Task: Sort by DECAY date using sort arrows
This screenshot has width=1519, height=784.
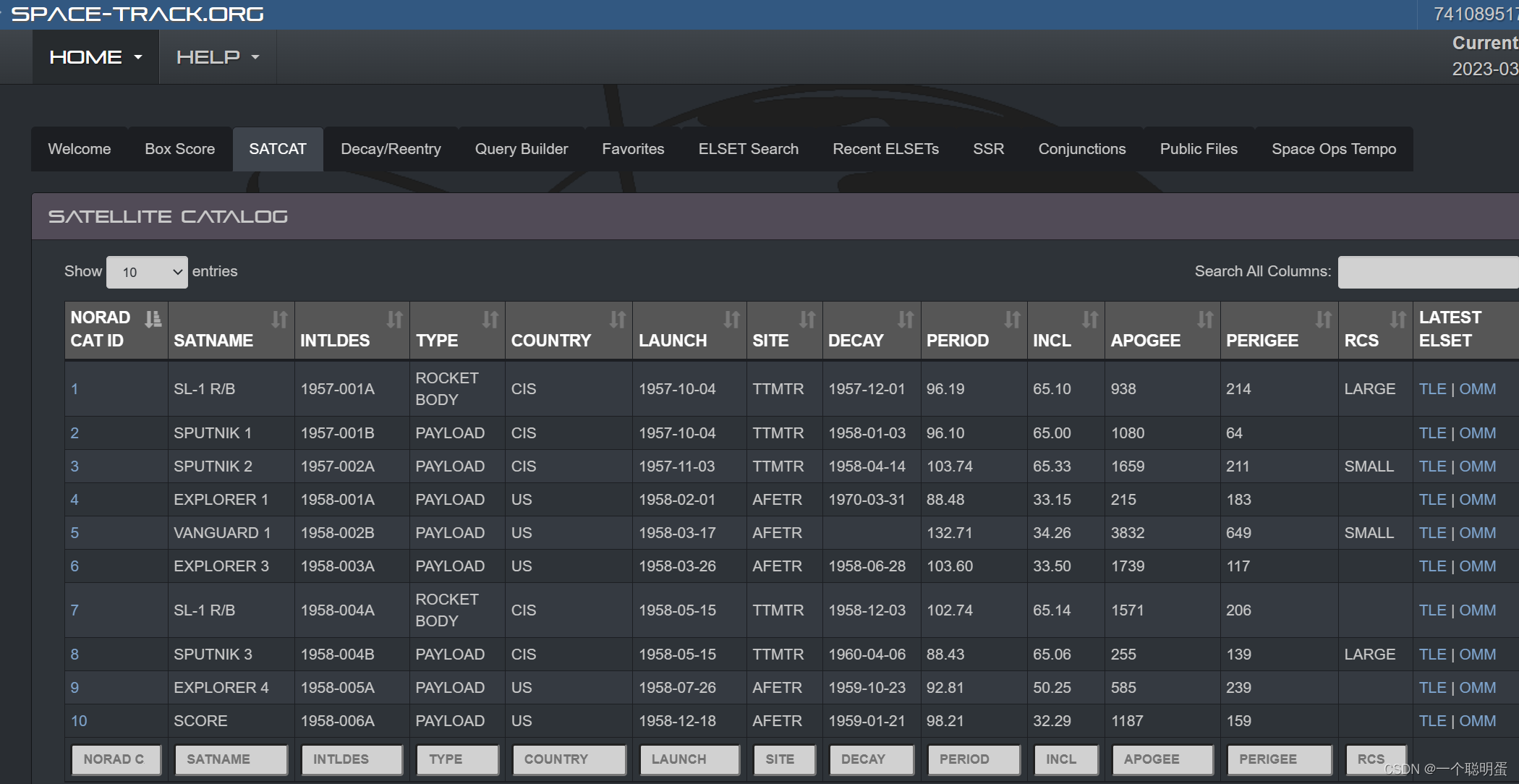Action: pyautogui.click(x=906, y=319)
